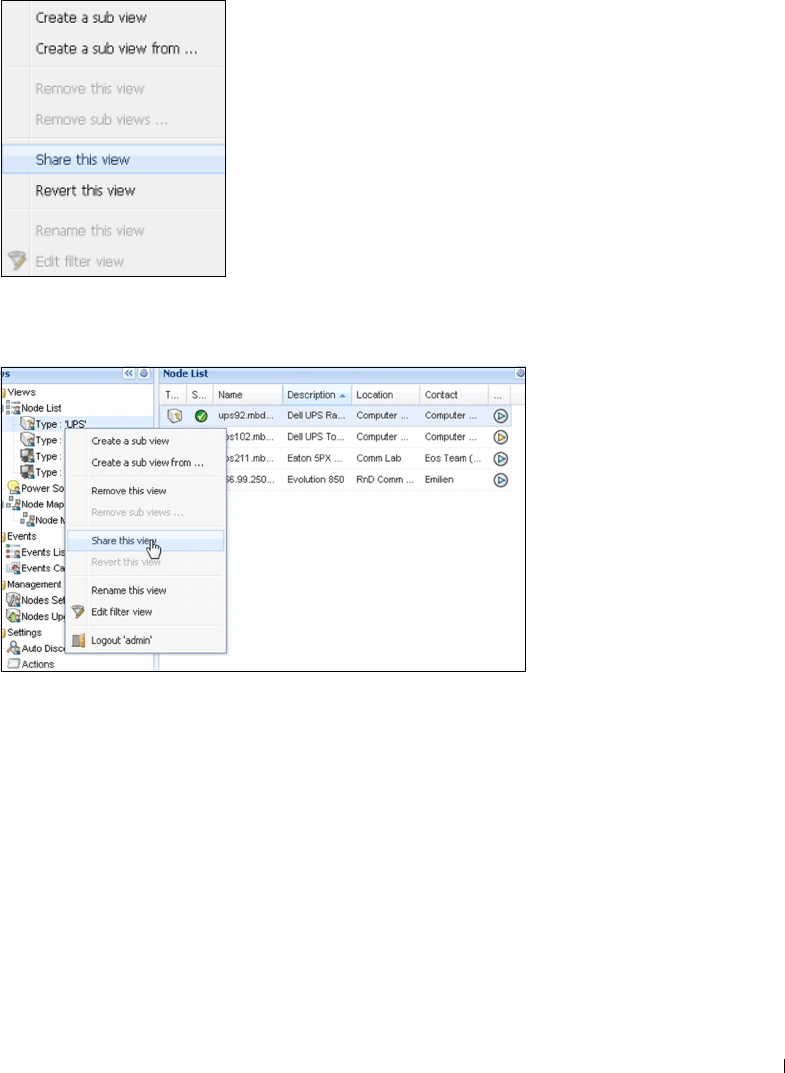Open the extra columns header with ellipsis

(498, 395)
